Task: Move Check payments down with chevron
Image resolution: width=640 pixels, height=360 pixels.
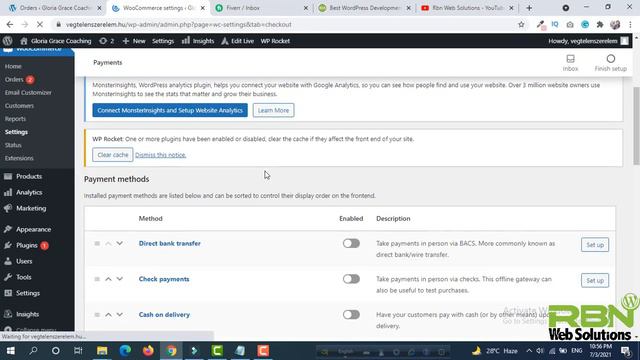Action: [120, 279]
